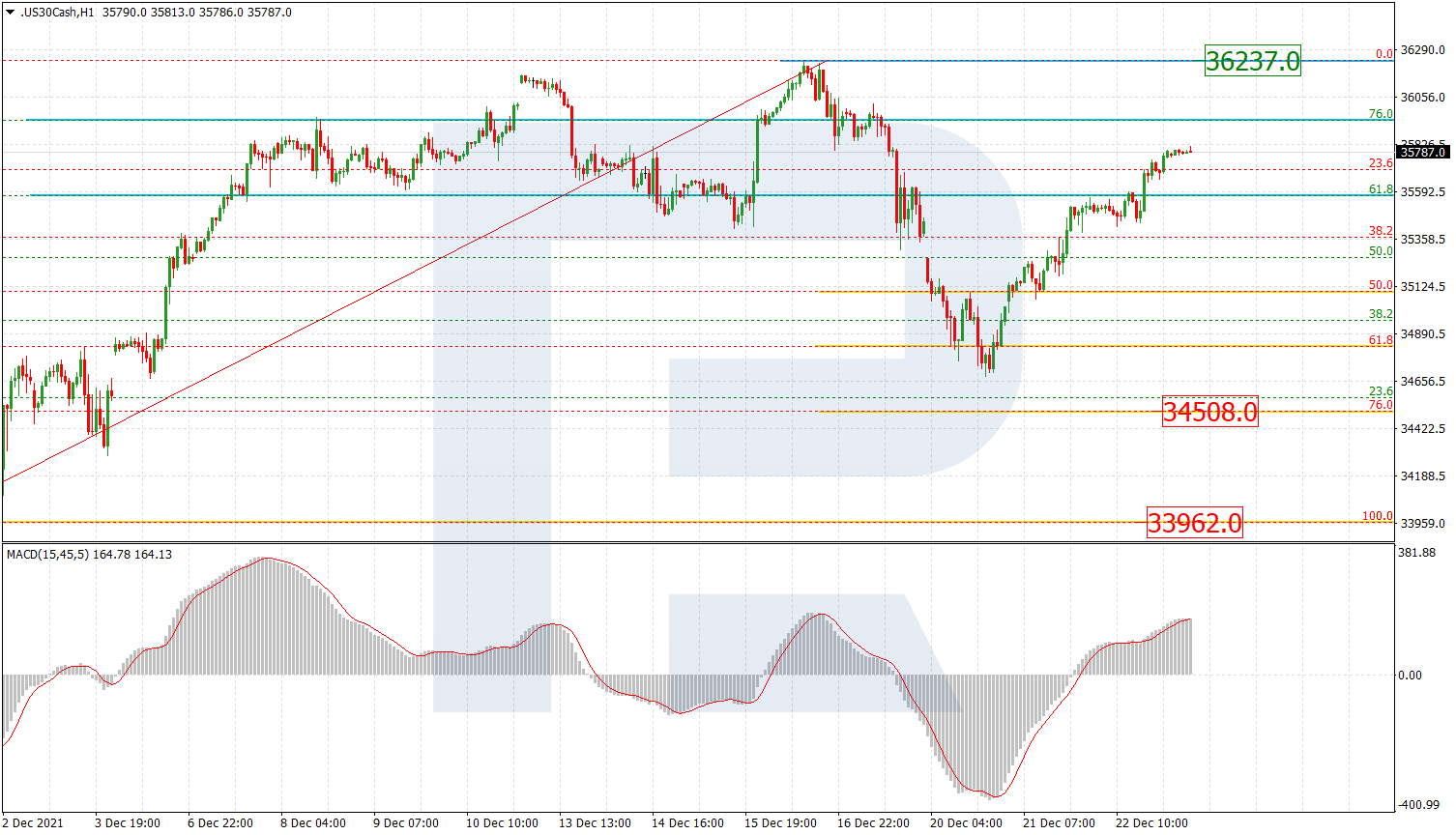Screen dimensions: 1456x835
Task: Click the green 61.8 Fibonacci level label
Action: pyautogui.click(x=1381, y=189)
